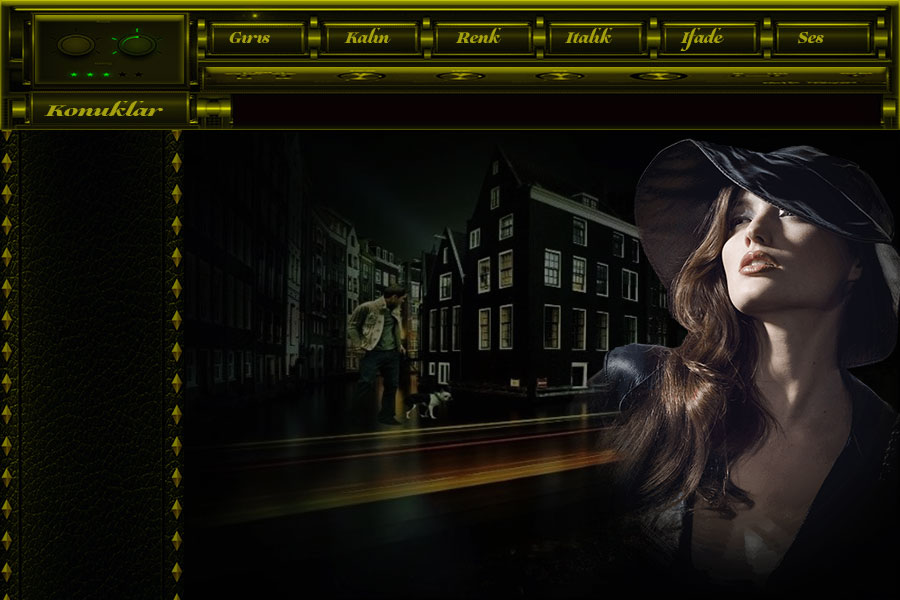Click the fourth unlit star indicator
The image size is (900, 600).
[122, 75]
